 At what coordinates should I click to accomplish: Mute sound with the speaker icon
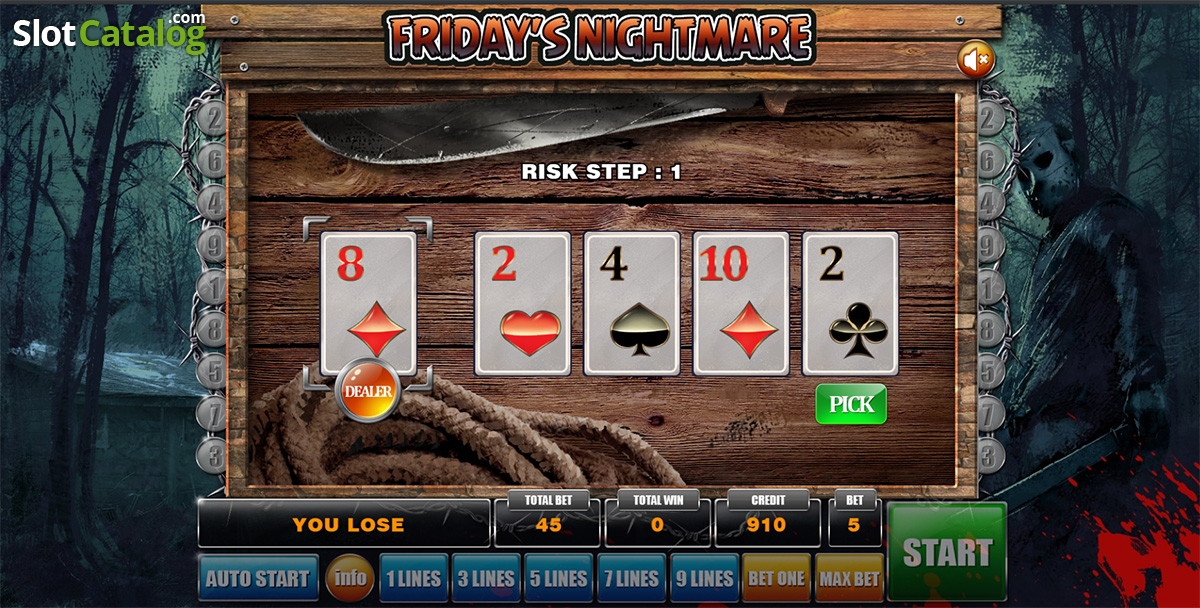(x=976, y=60)
